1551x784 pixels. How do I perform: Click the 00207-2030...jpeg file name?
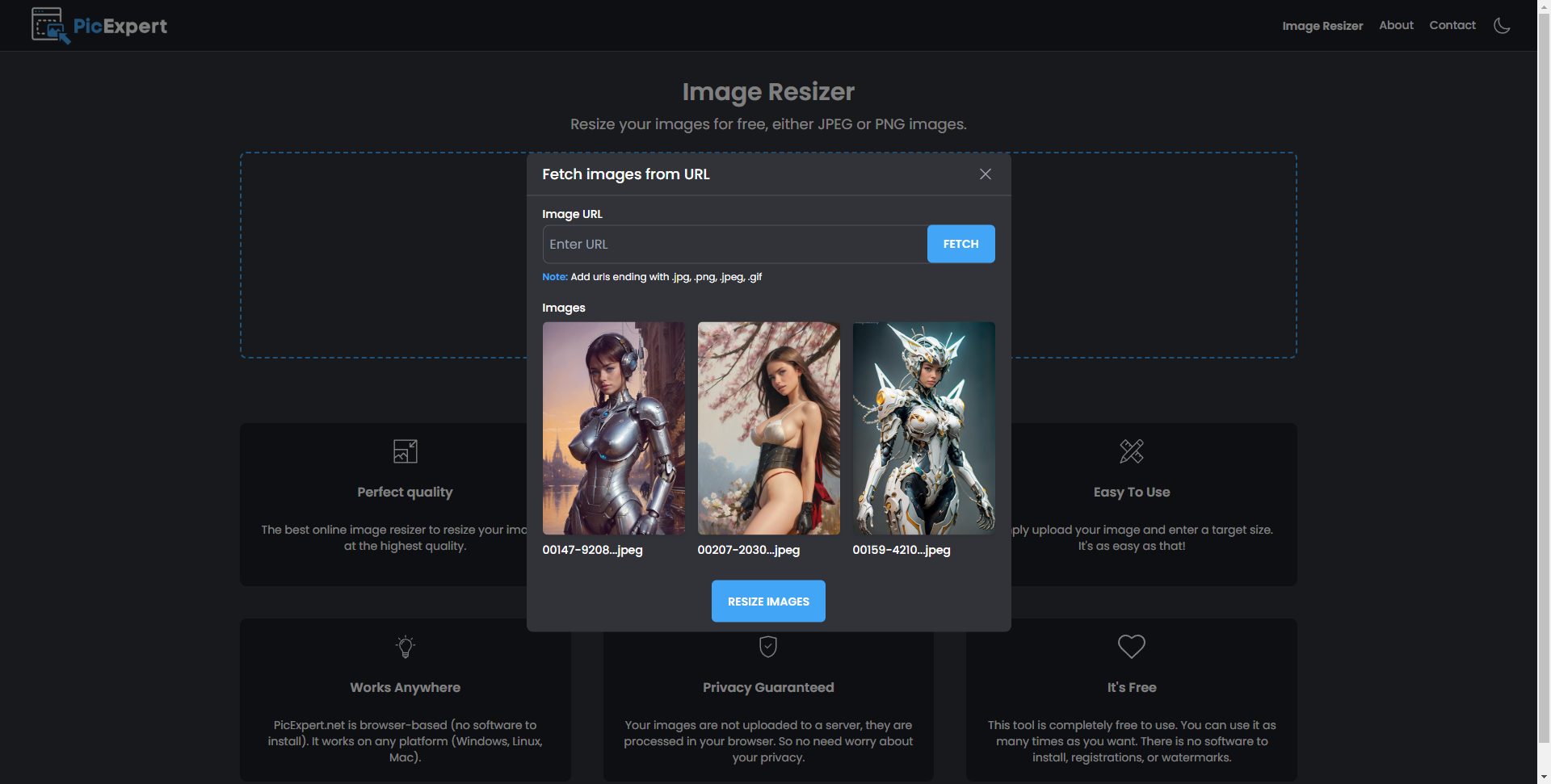point(748,550)
